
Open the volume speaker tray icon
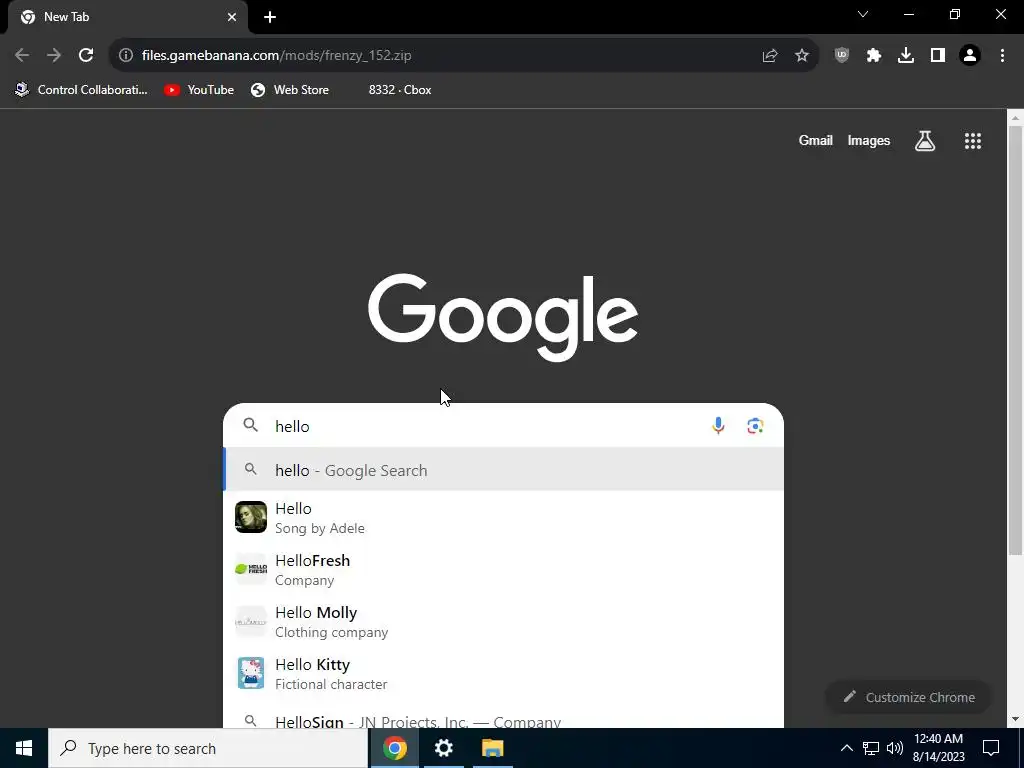point(895,748)
